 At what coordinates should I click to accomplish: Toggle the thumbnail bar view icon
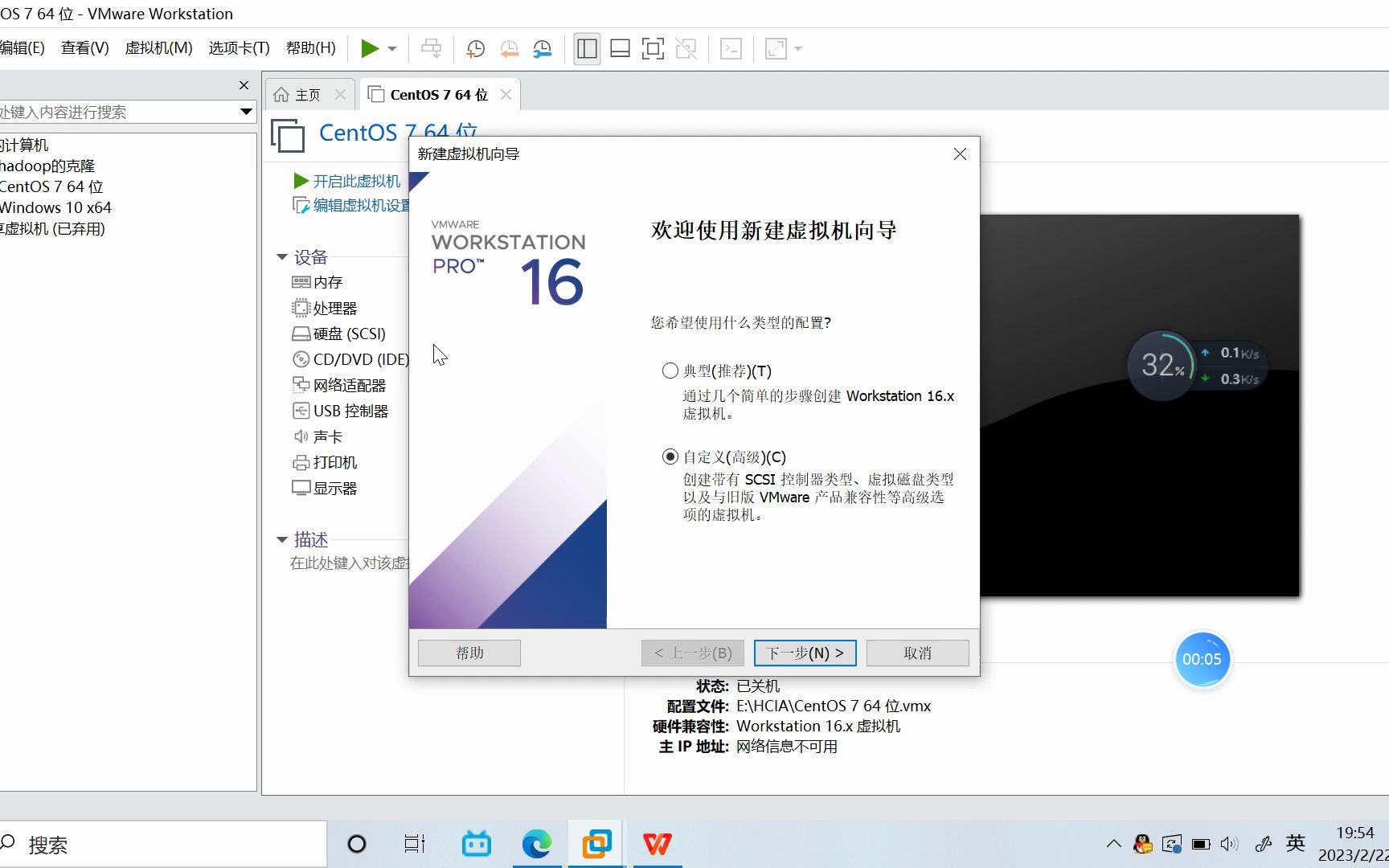620,49
